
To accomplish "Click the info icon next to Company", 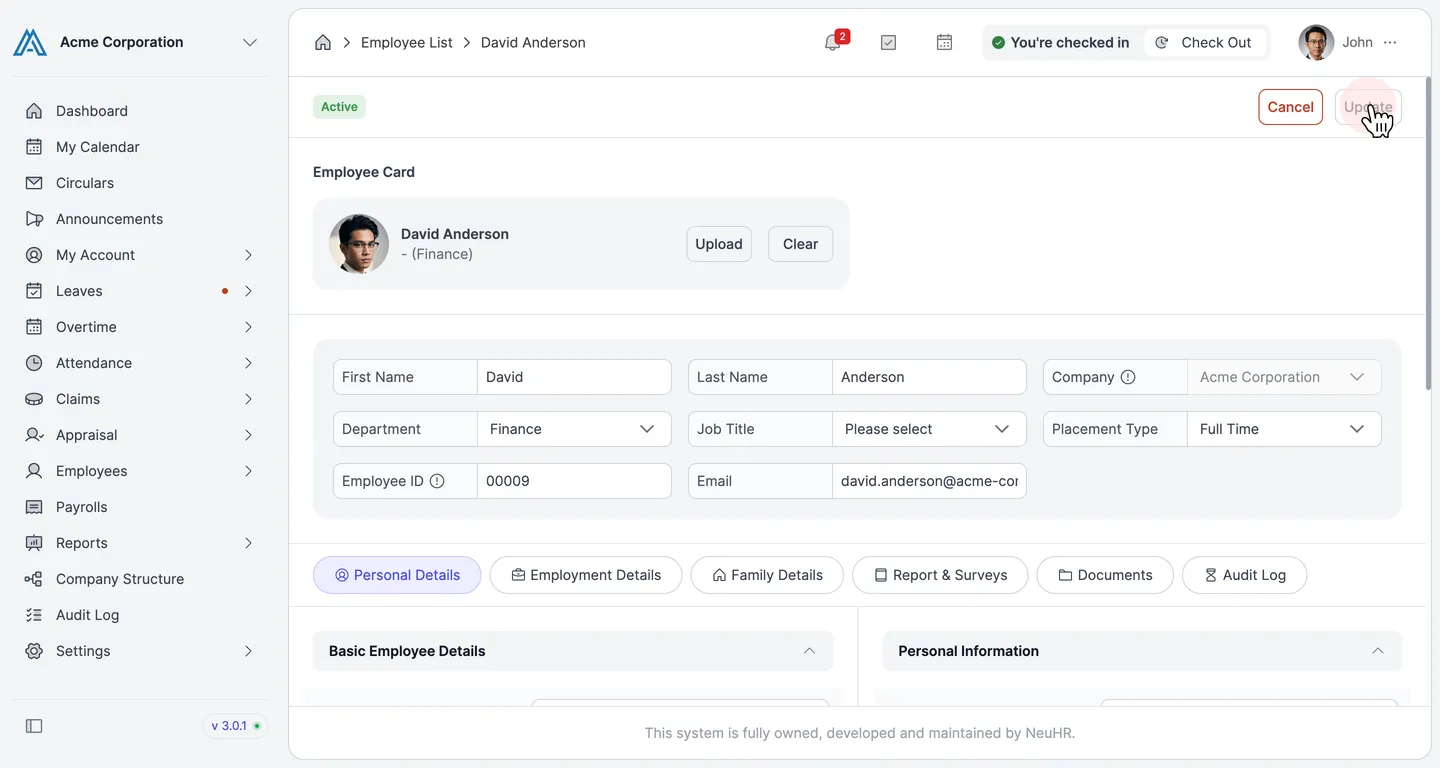I will pyautogui.click(x=1128, y=377).
